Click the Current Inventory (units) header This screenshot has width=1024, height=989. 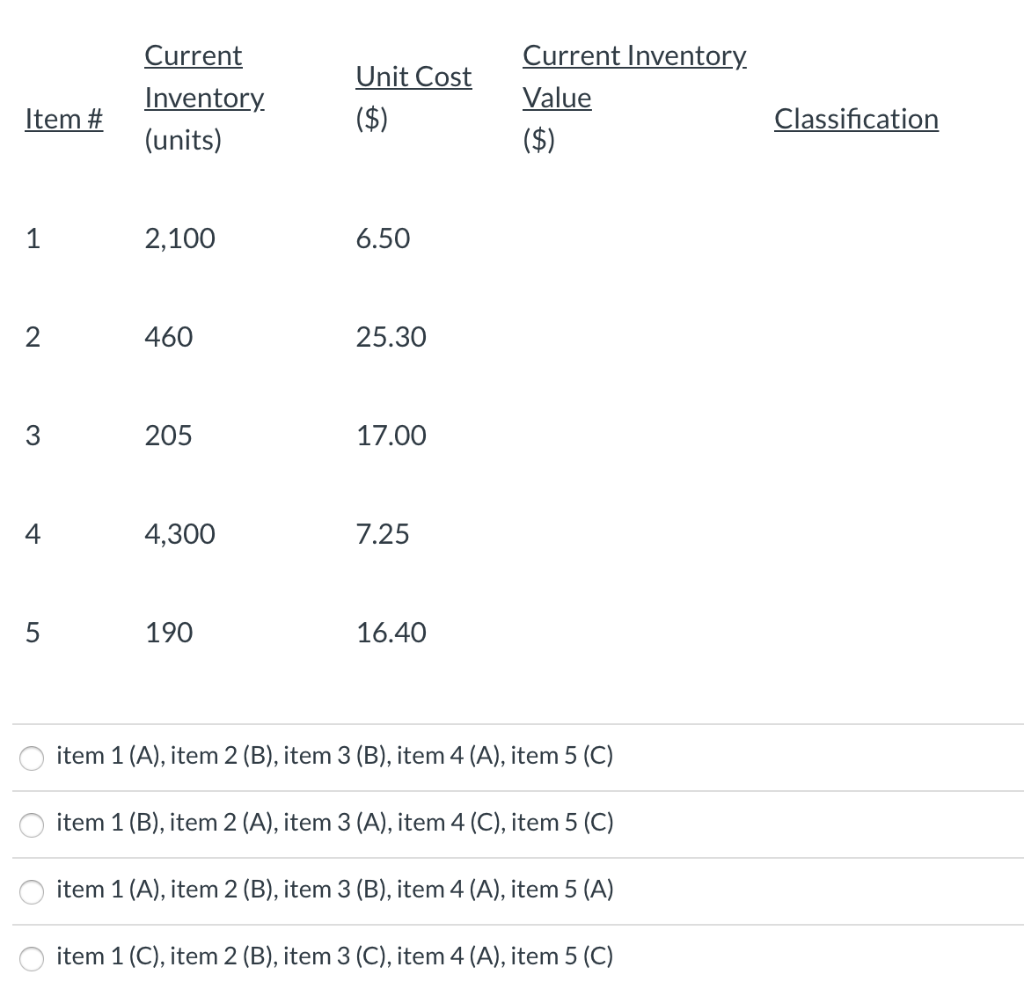click(204, 97)
